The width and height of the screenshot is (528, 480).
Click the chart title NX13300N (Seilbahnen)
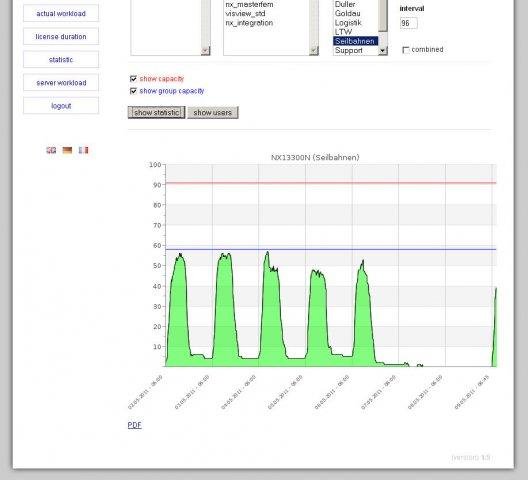click(315, 157)
